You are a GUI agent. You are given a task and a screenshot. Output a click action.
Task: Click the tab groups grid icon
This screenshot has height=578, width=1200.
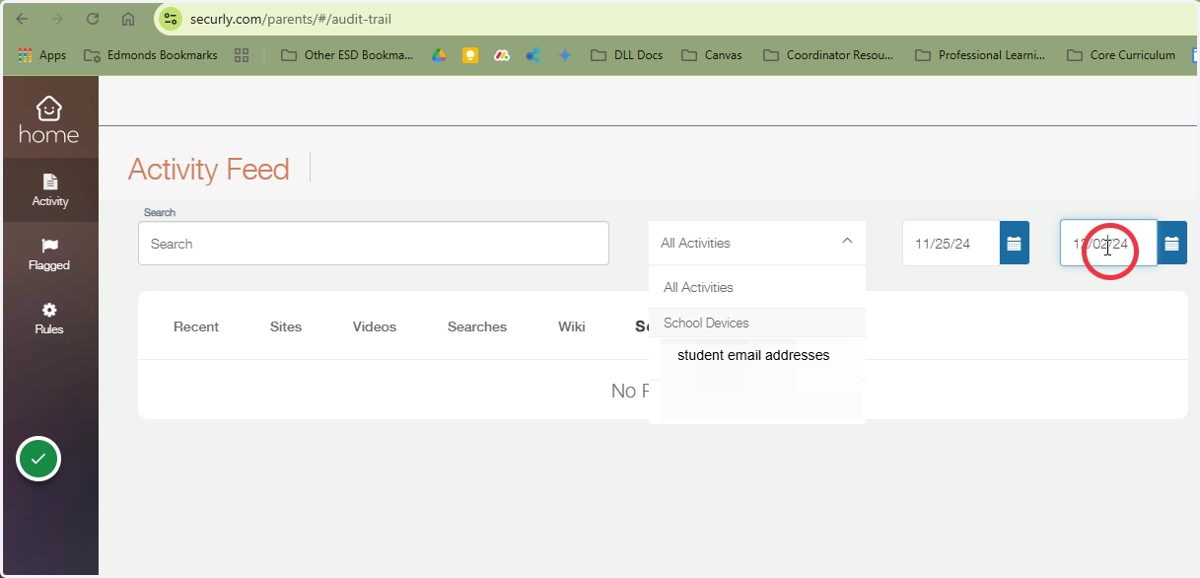[x=241, y=55]
